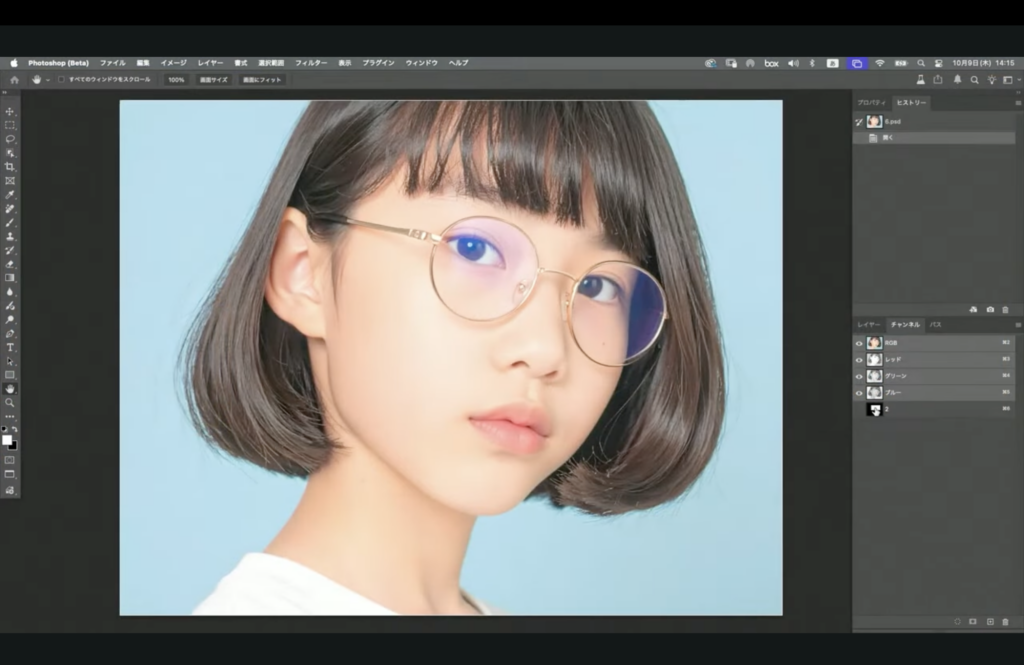Click the foreground color swatch
Image resolution: width=1024 pixels, height=665 pixels.
7,440
